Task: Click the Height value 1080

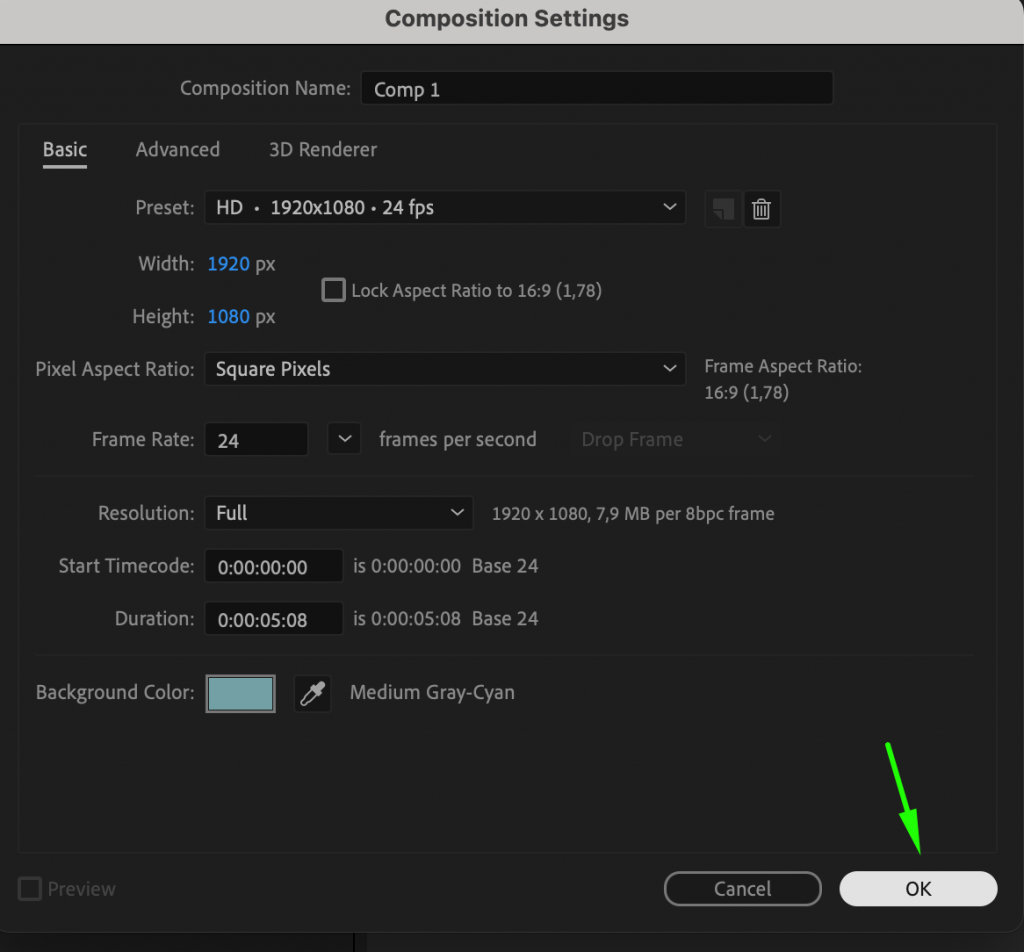Action: click(x=228, y=317)
